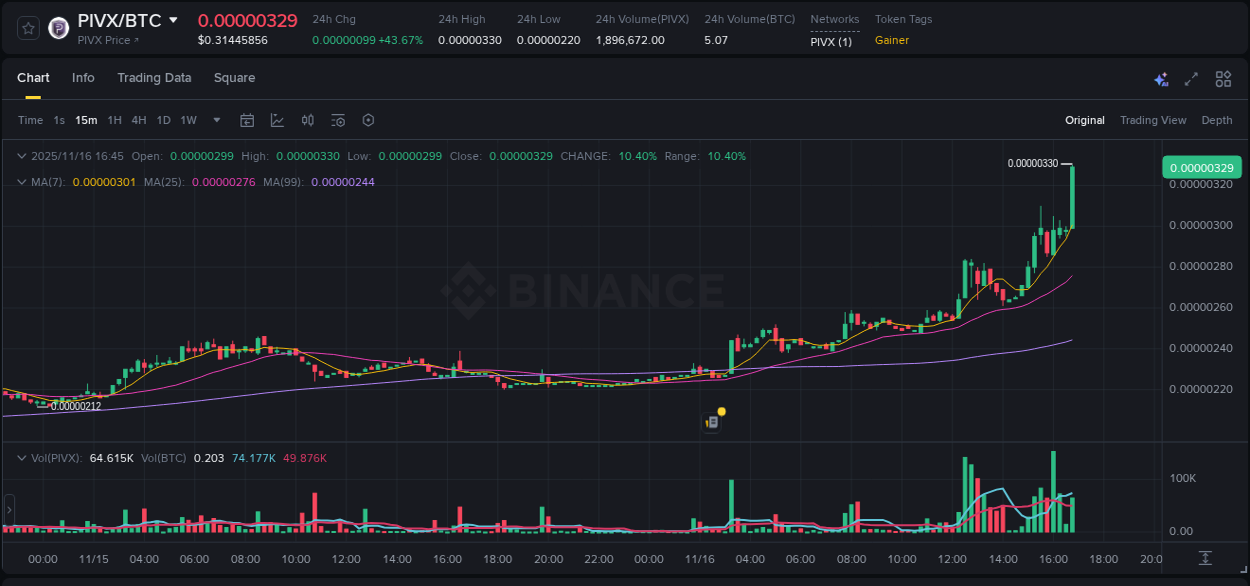
Task: Select the candlestick compare icon
Action: pyautogui.click(x=307, y=120)
